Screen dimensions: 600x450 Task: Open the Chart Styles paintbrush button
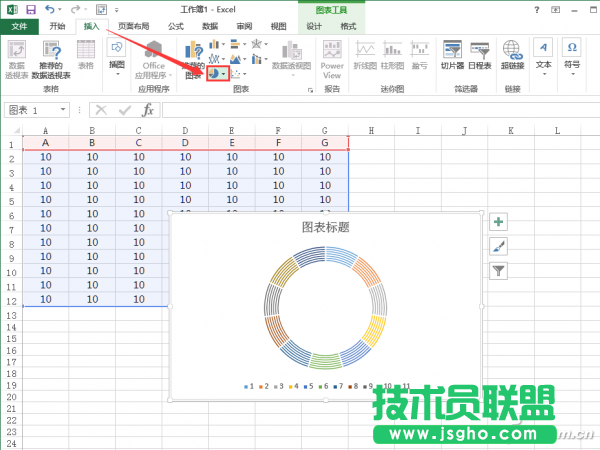click(498, 246)
